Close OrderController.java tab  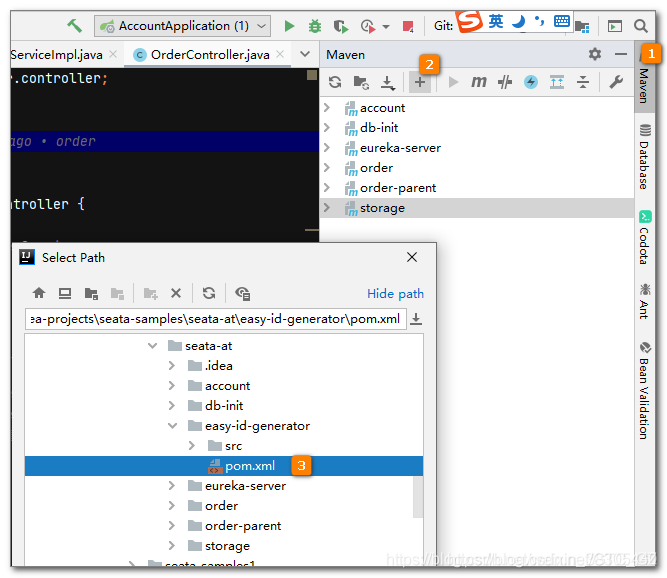tap(280, 54)
